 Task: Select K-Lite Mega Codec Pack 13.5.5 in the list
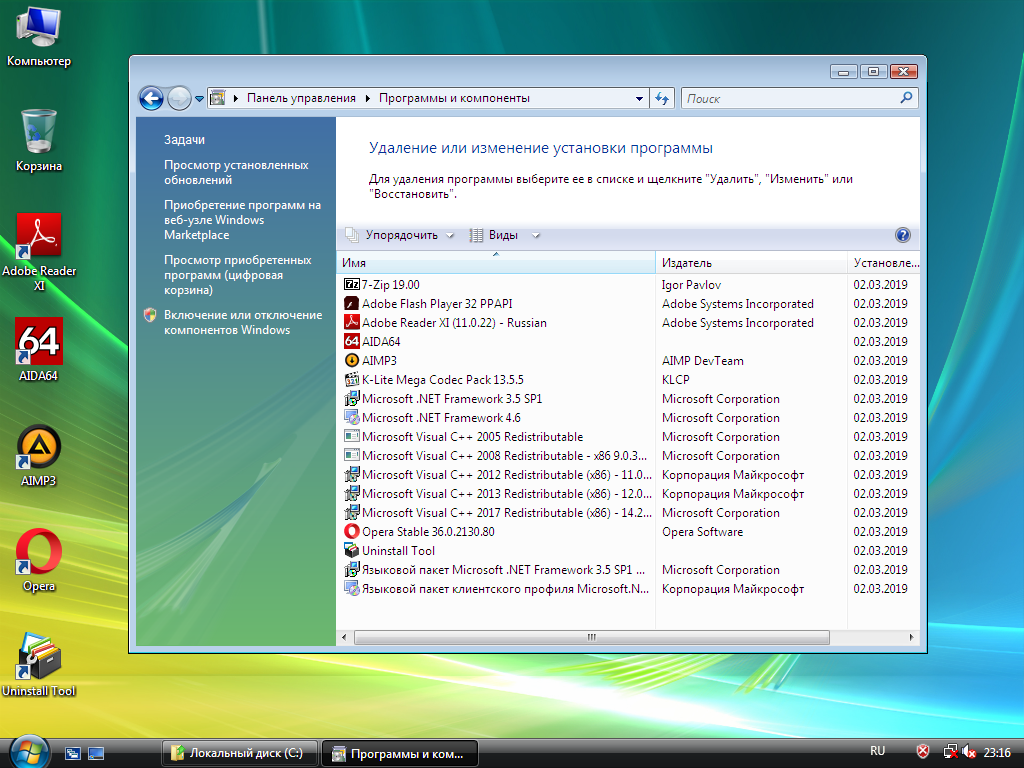[x=442, y=380]
